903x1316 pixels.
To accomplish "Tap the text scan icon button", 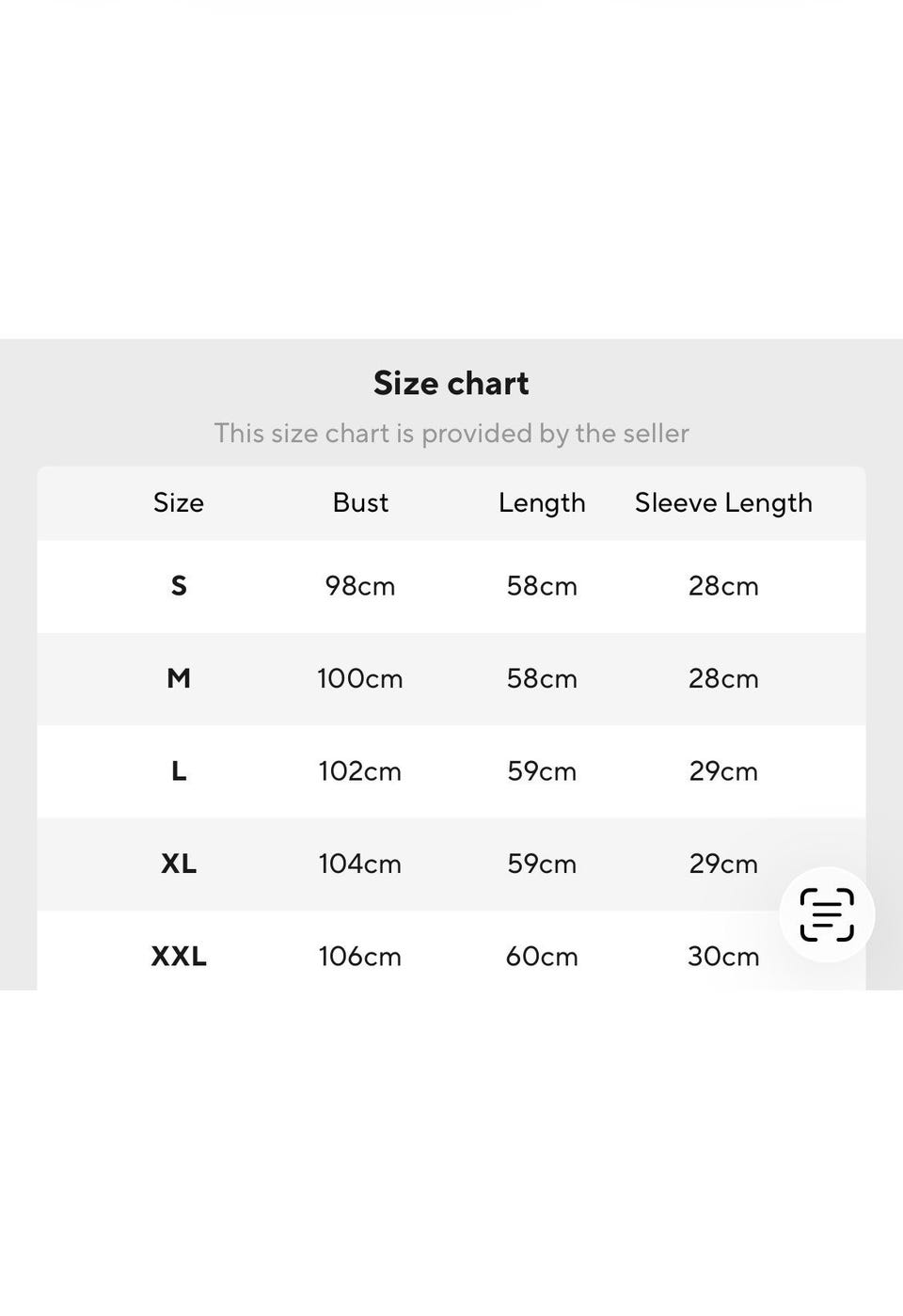I will (x=827, y=914).
